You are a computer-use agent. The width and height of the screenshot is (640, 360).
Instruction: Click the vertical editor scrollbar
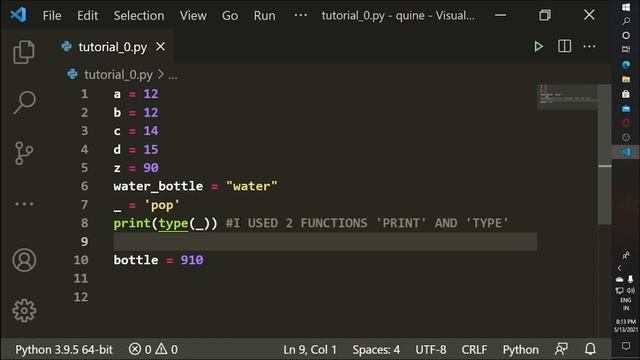click(604, 154)
